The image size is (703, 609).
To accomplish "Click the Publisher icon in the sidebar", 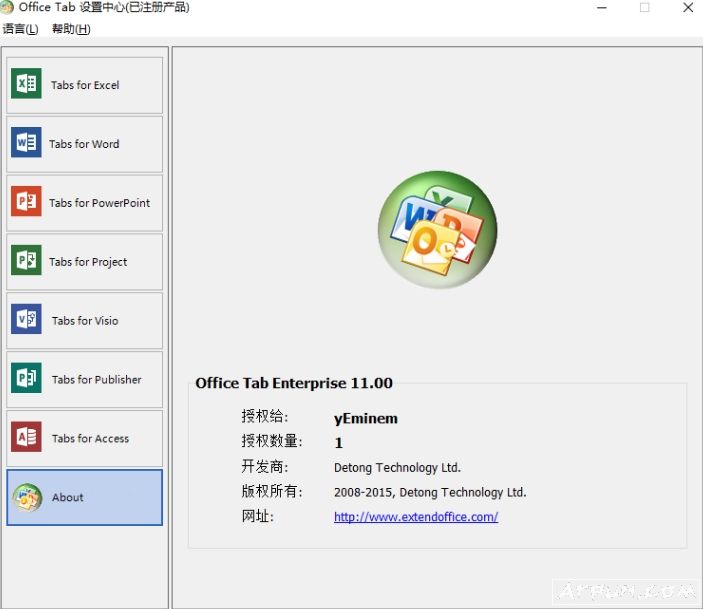I will coord(26,378).
